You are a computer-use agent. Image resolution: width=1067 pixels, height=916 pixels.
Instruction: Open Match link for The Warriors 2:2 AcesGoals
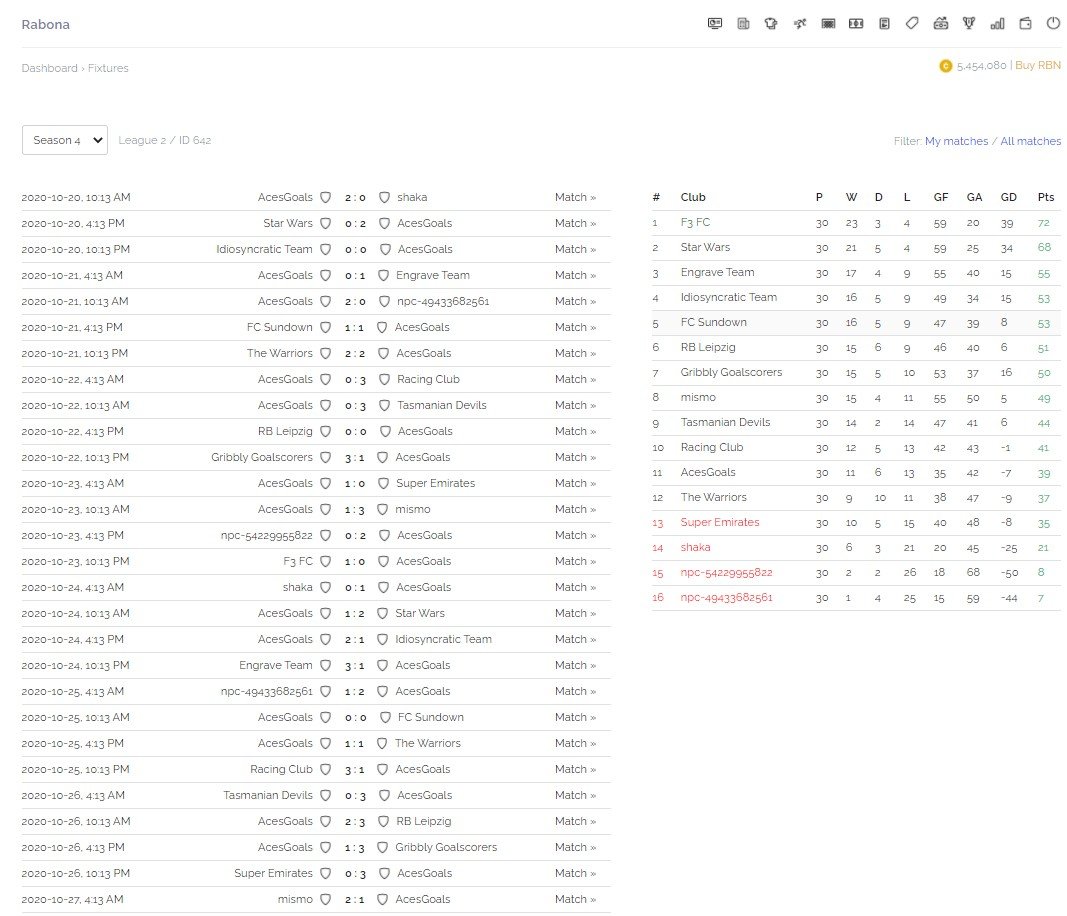point(575,353)
